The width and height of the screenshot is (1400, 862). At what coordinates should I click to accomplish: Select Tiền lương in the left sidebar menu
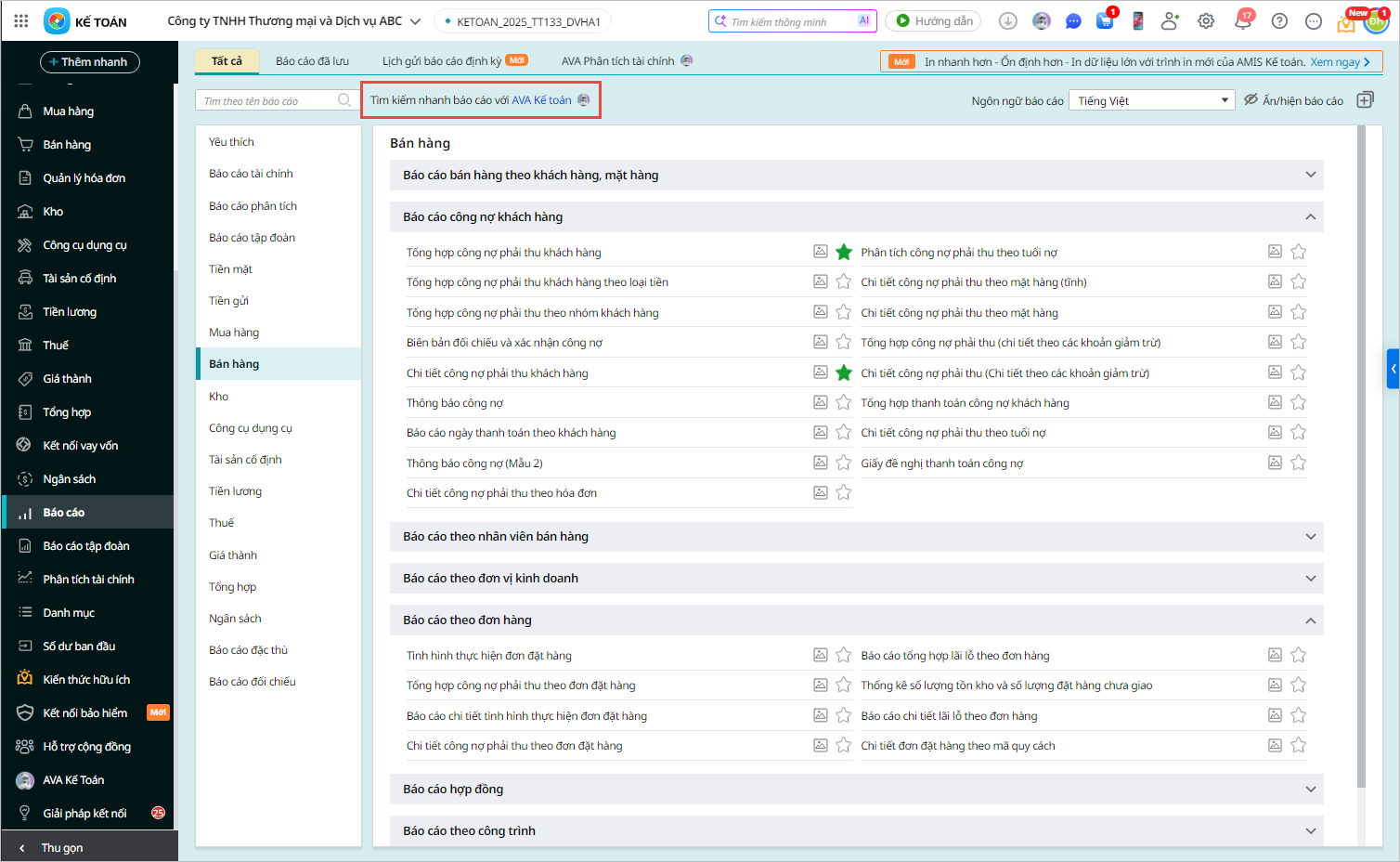point(70,312)
